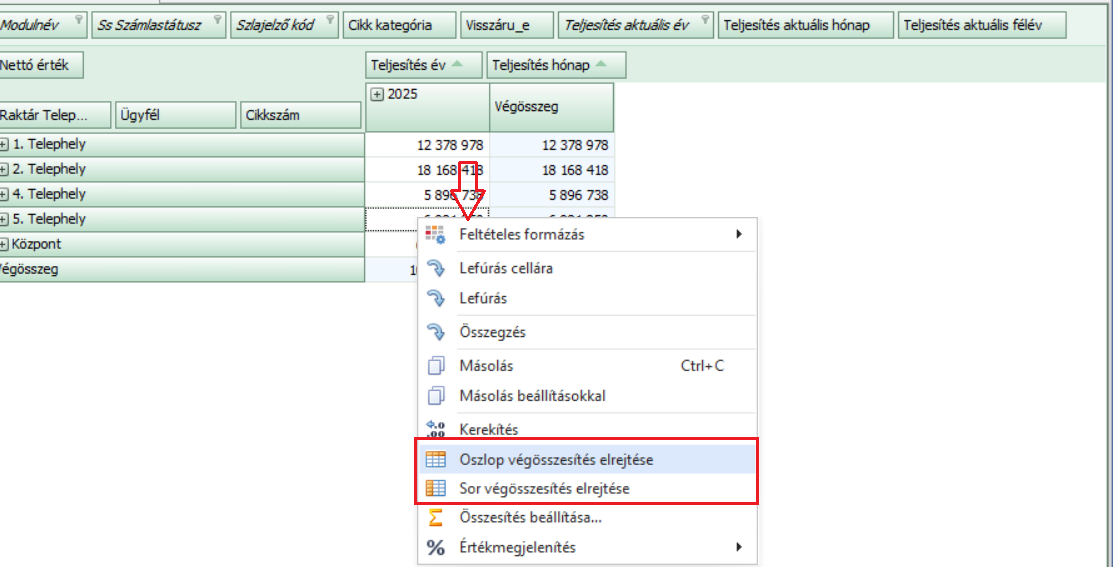Choose Másolás beállításokkal from context menu
The height and width of the screenshot is (567, 1113).
click(532, 395)
